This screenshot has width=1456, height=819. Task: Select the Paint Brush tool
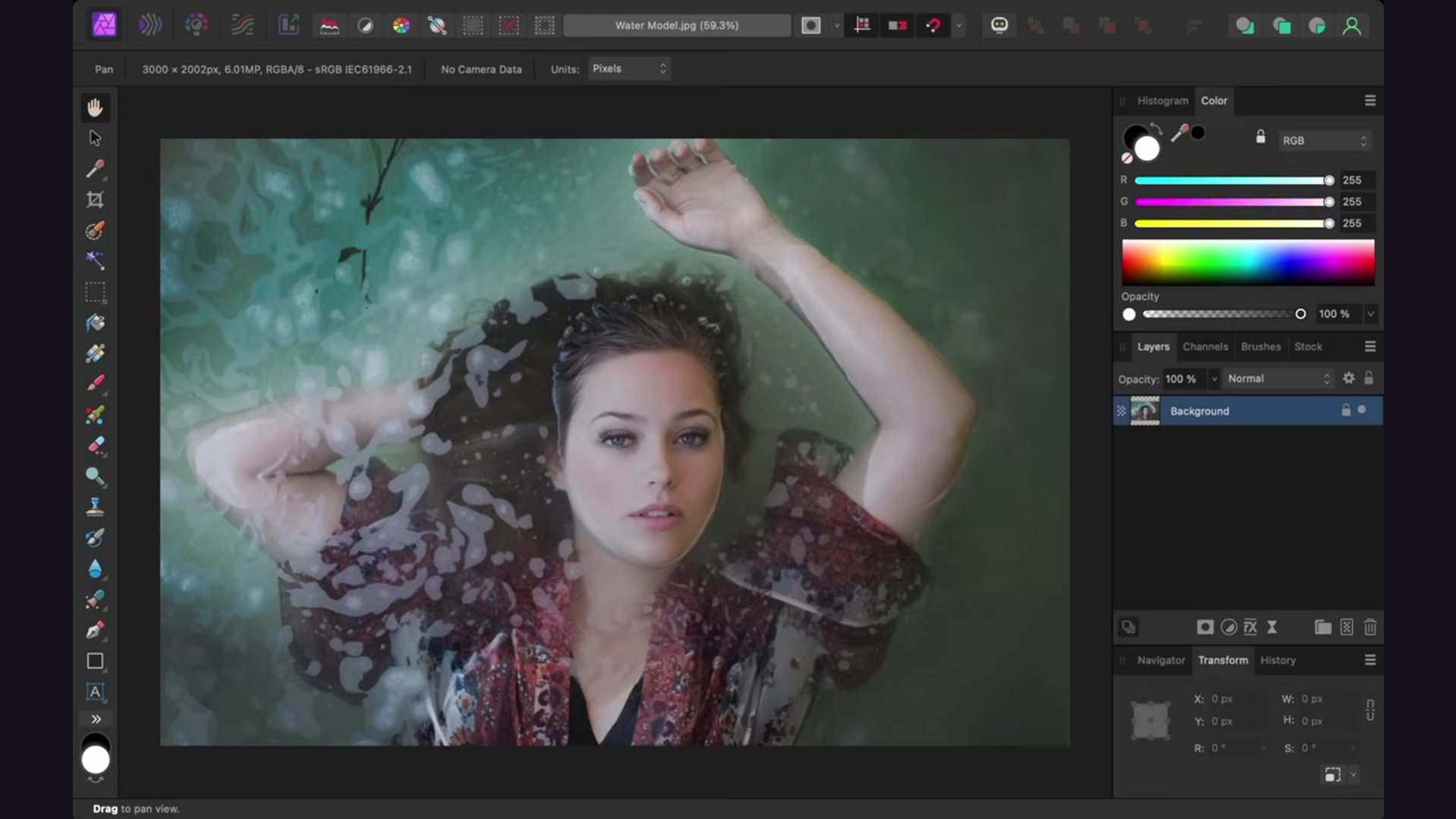pos(95,383)
